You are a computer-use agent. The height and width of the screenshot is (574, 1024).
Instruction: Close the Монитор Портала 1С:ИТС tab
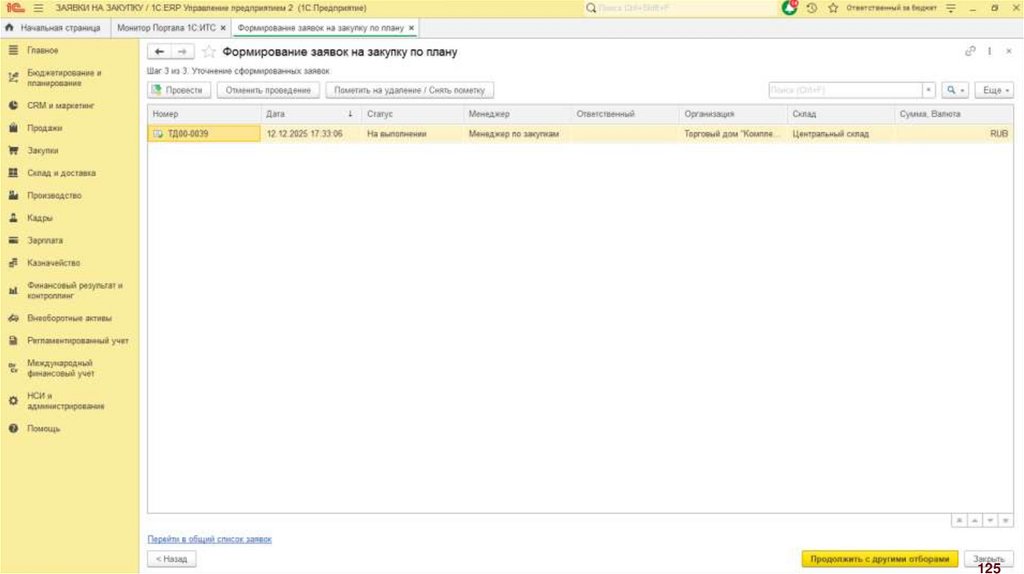click(223, 28)
